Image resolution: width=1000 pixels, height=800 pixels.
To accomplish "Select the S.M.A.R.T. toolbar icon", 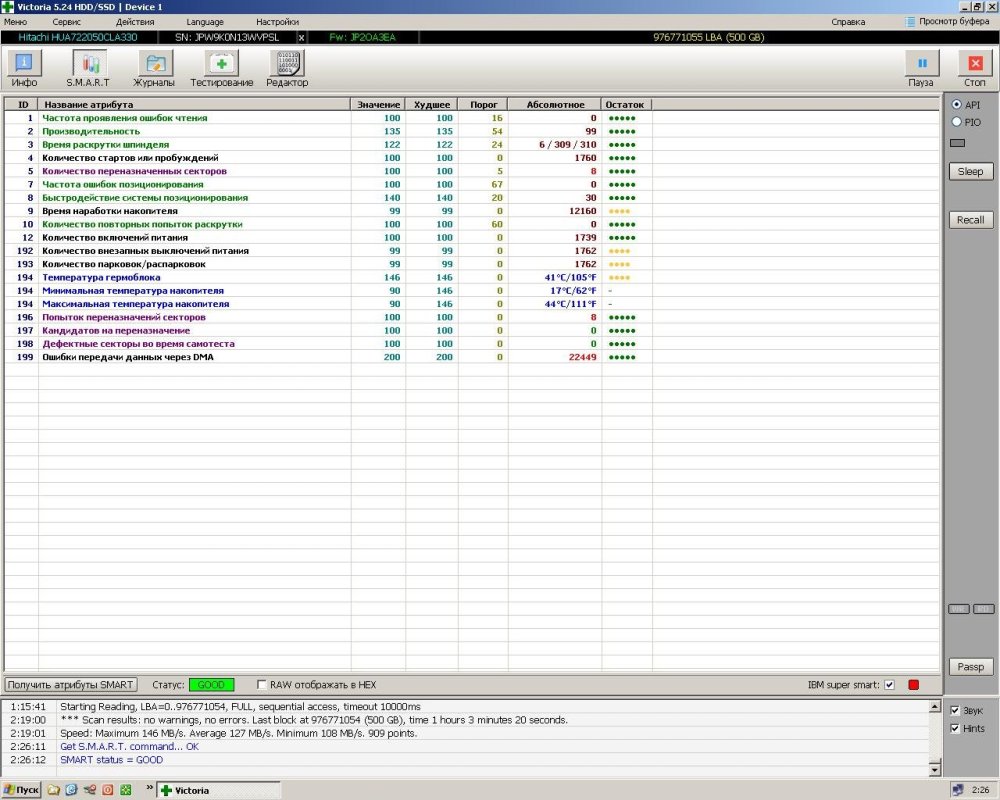I will (x=88, y=65).
